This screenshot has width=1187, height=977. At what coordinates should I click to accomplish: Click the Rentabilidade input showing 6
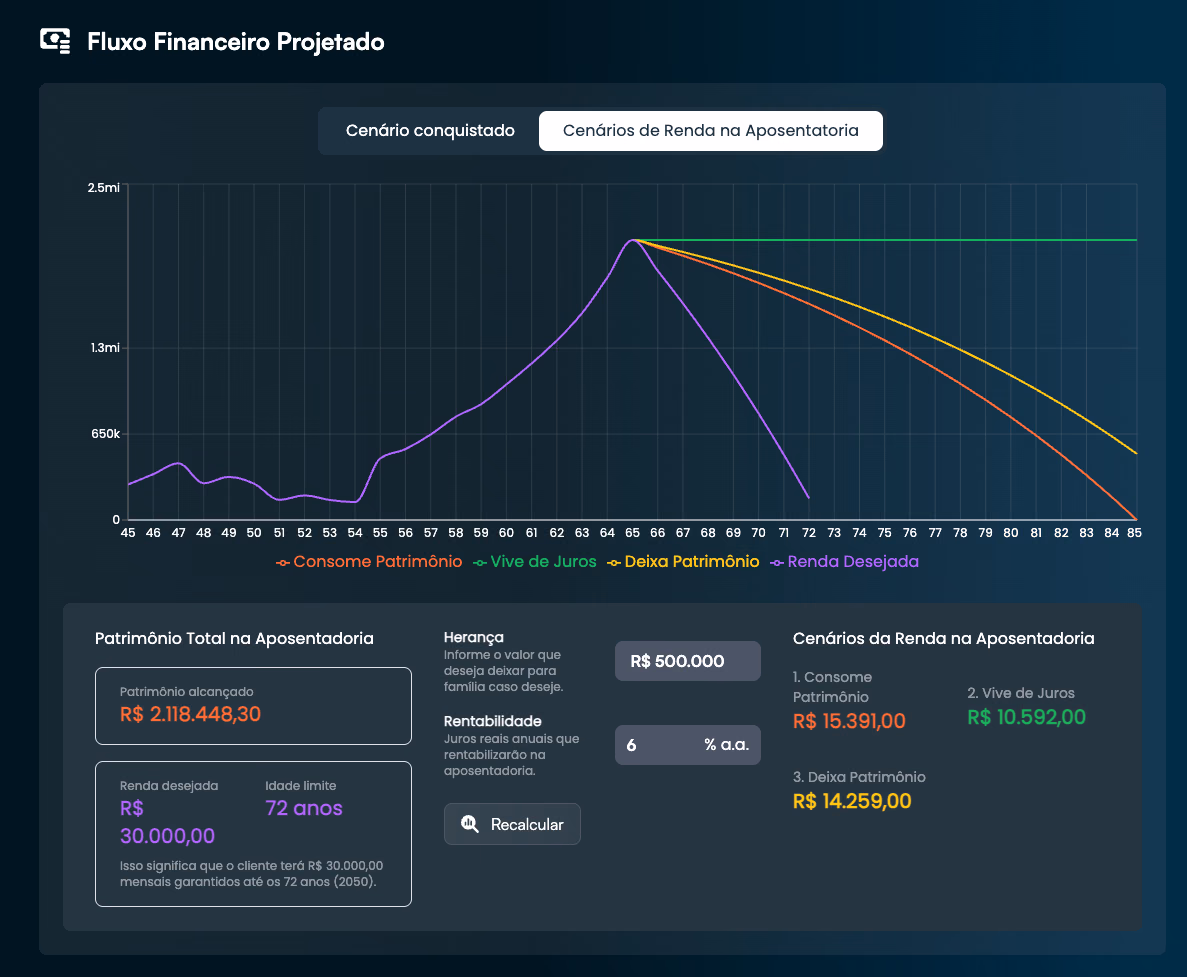(x=687, y=745)
